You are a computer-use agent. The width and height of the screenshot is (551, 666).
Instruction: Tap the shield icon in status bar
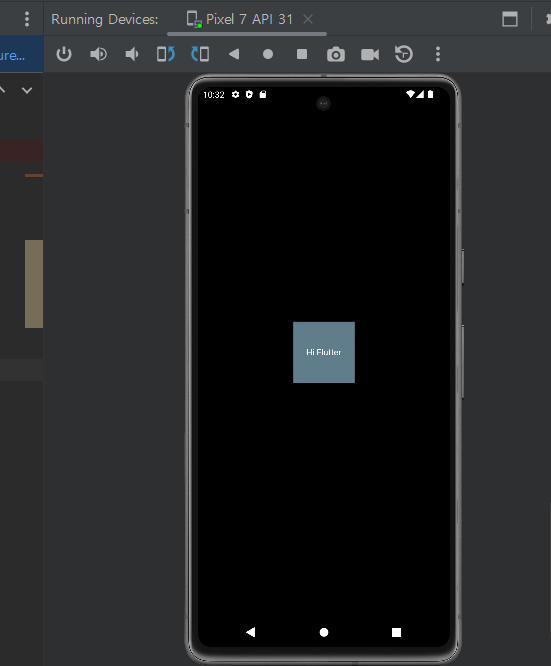(249, 94)
